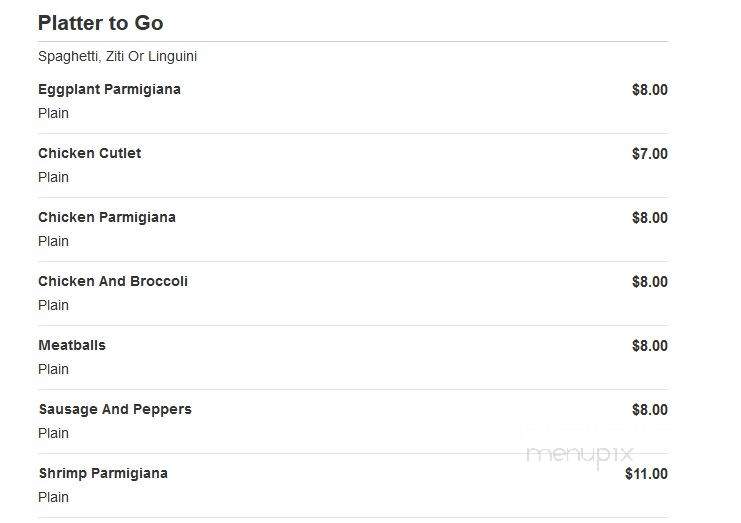Click the $8.00 Chicken And Broccoli price

tap(650, 282)
